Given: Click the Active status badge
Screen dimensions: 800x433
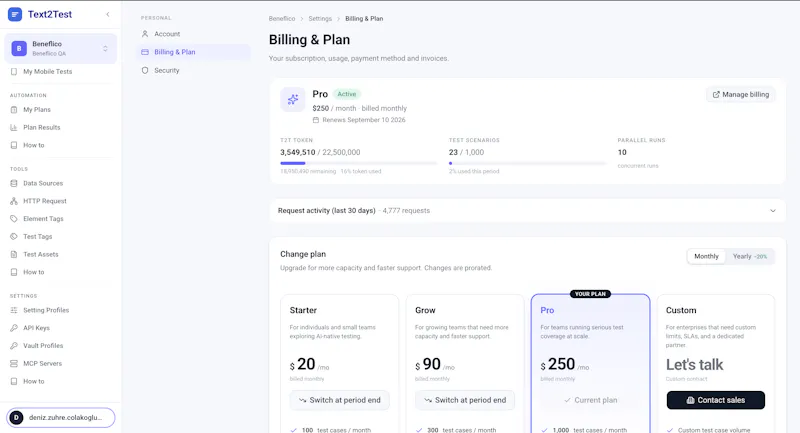Looking at the screenshot, I should click(x=346, y=94).
